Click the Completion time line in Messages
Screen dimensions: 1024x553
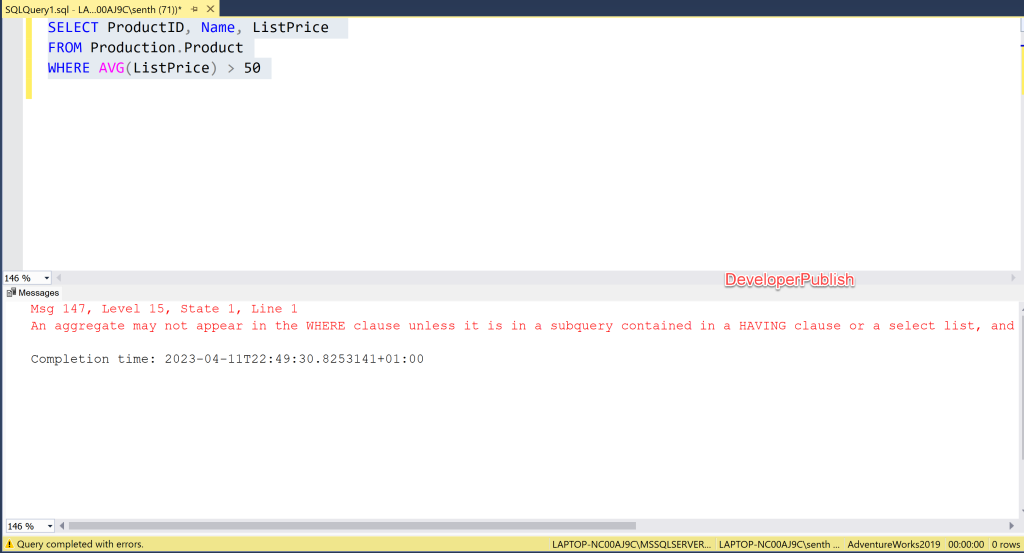227,359
